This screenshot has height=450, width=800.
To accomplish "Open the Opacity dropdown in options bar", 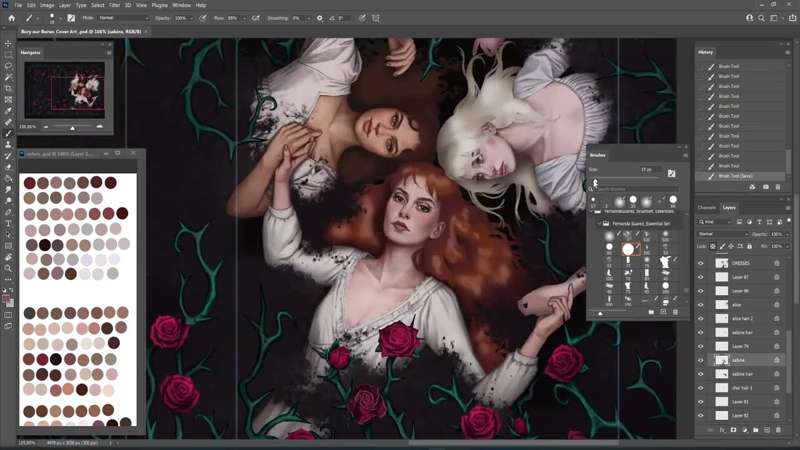I will [190, 18].
